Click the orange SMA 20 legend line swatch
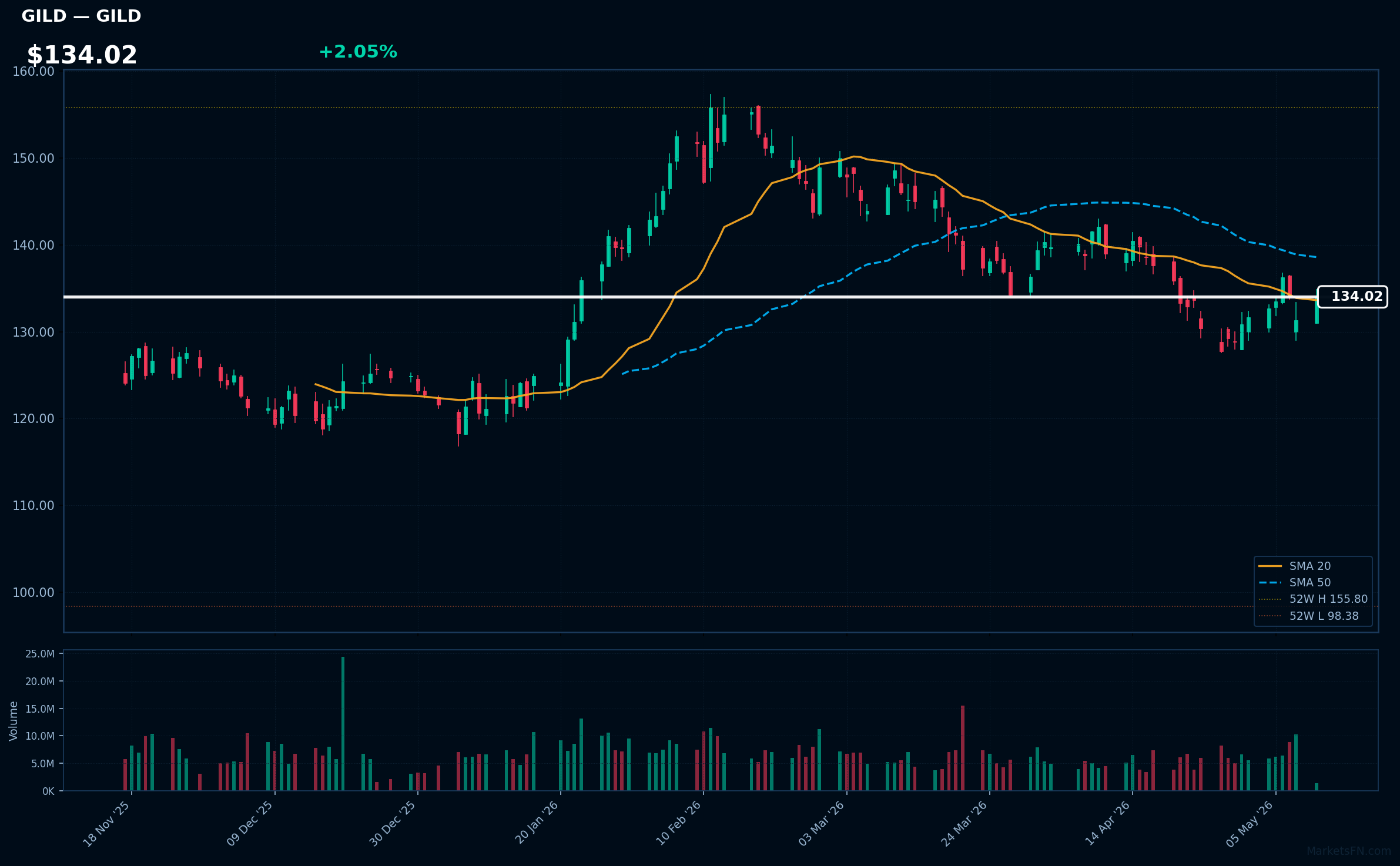 point(1270,566)
